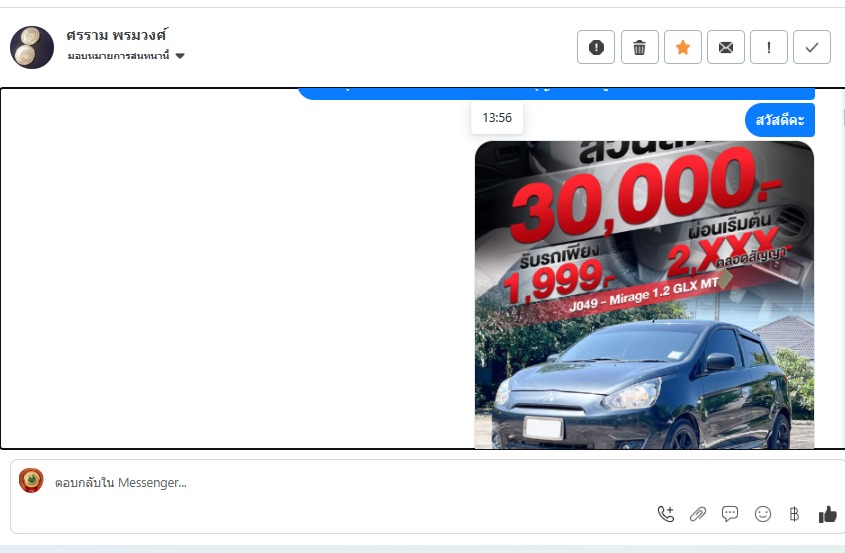The width and height of the screenshot is (845, 553).
Task: Open the coin profile picture of contact
Action: pos(32,47)
